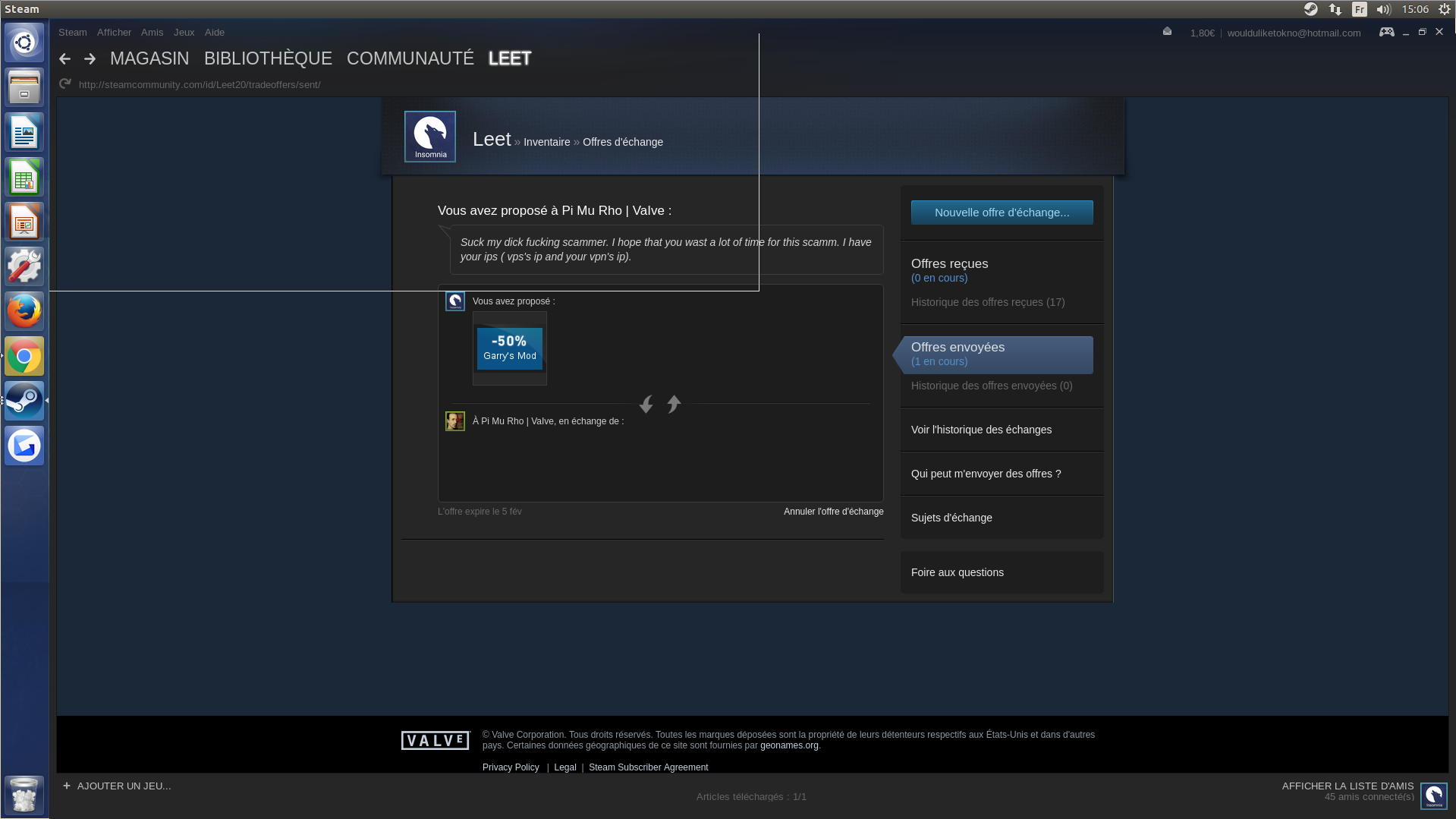Select the Garry's Mod -50% coupon item
This screenshot has width=1456, height=819.
[x=510, y=348]
